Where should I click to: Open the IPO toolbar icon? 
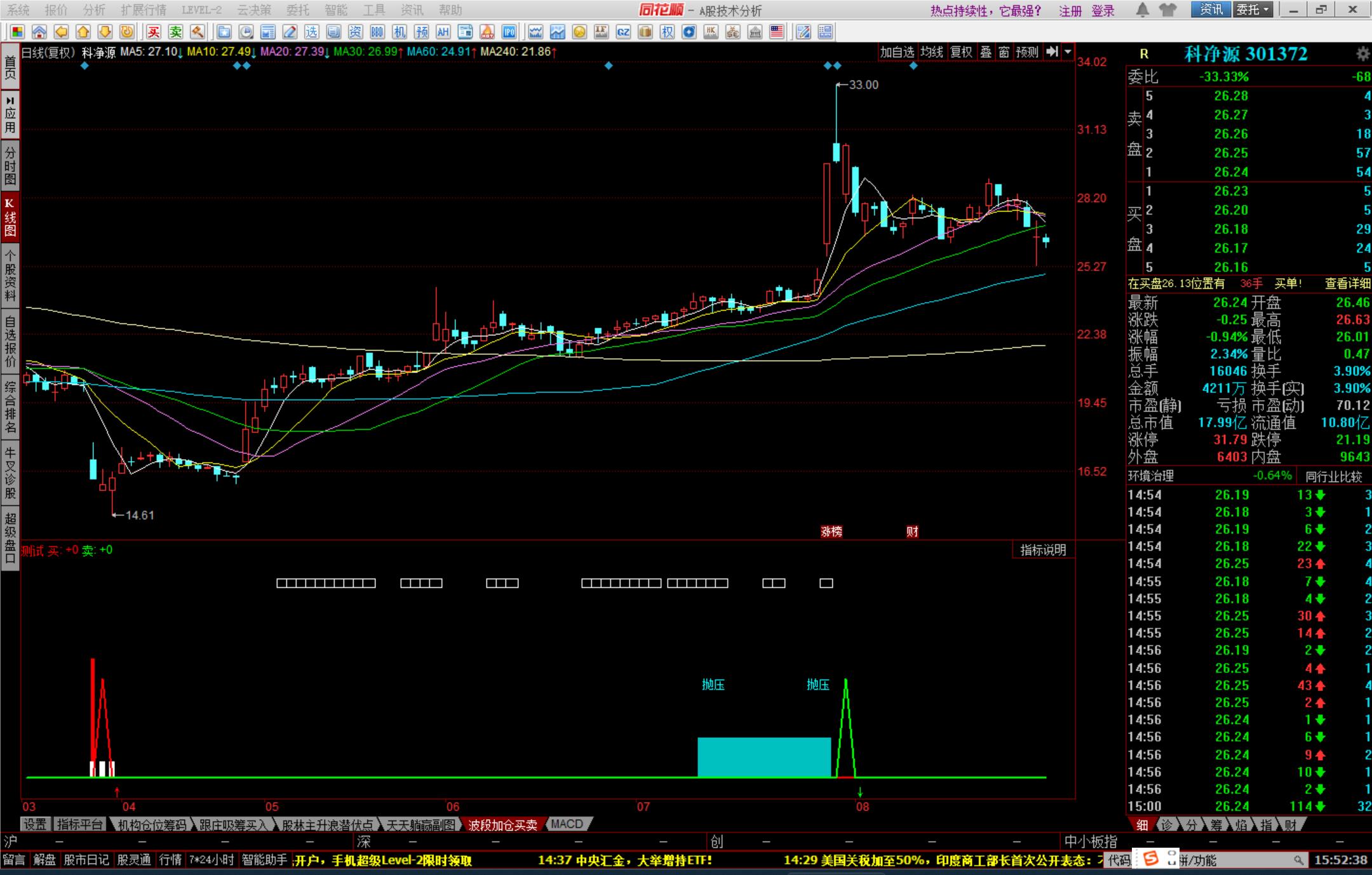(509, 32)
